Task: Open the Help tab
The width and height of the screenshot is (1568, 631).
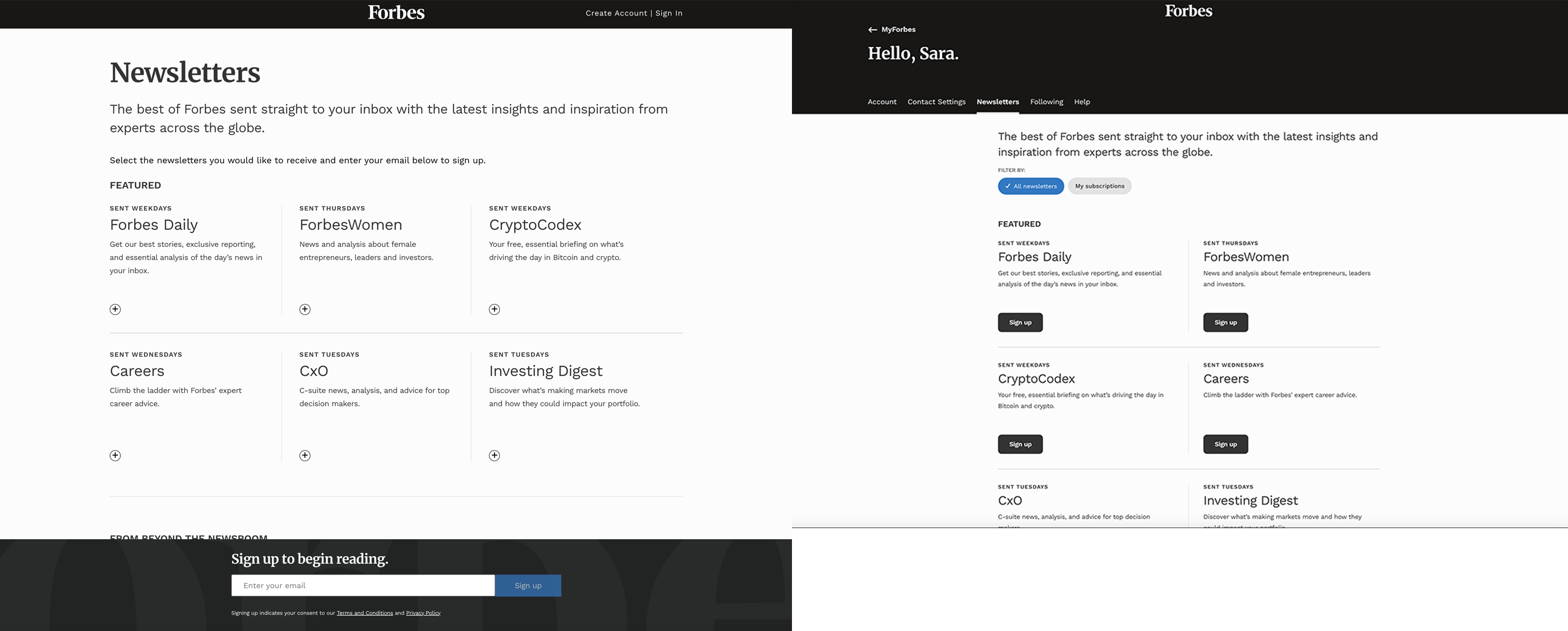Action: click(x=1082, y=102)
